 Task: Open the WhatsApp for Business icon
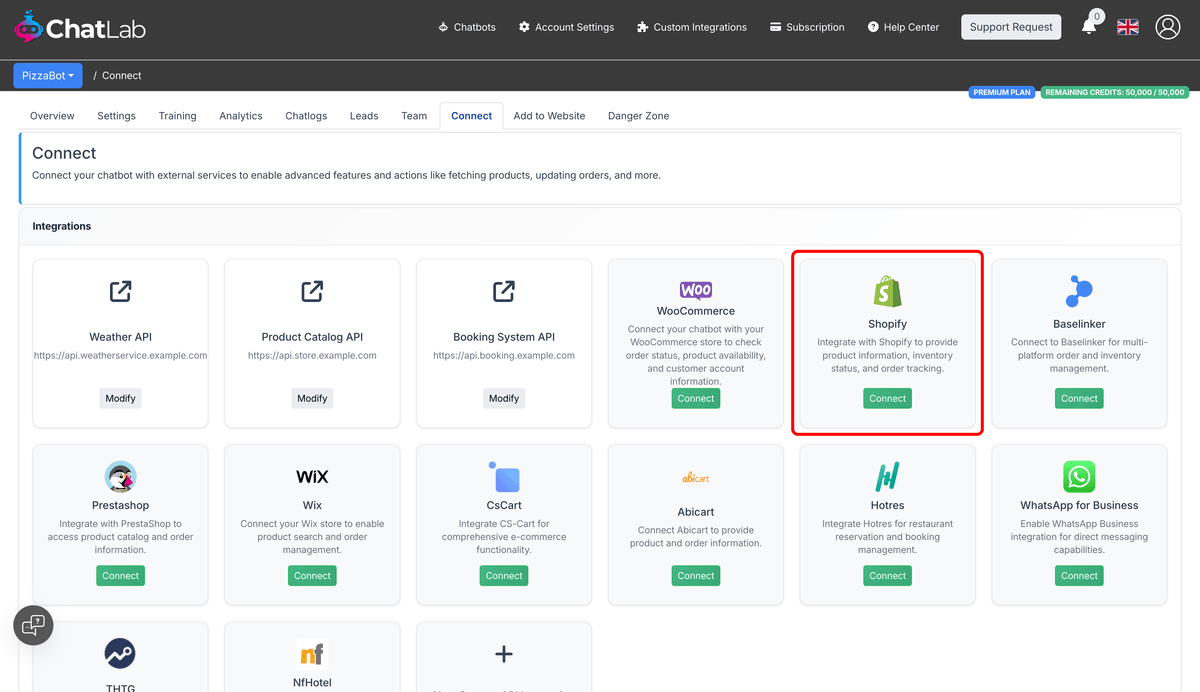[x=1079, y=477]
